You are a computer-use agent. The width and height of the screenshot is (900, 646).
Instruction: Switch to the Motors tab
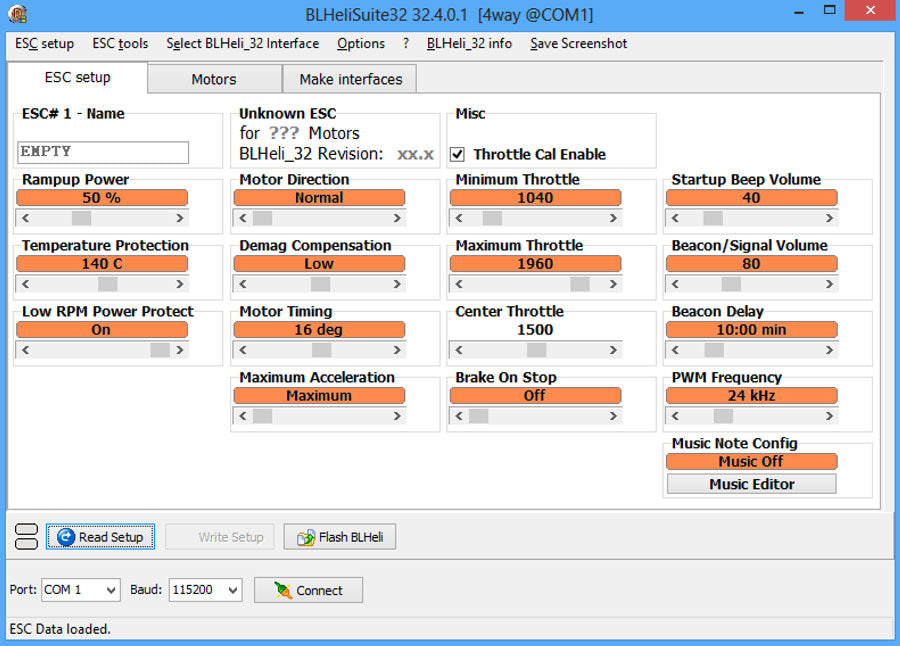214,79
